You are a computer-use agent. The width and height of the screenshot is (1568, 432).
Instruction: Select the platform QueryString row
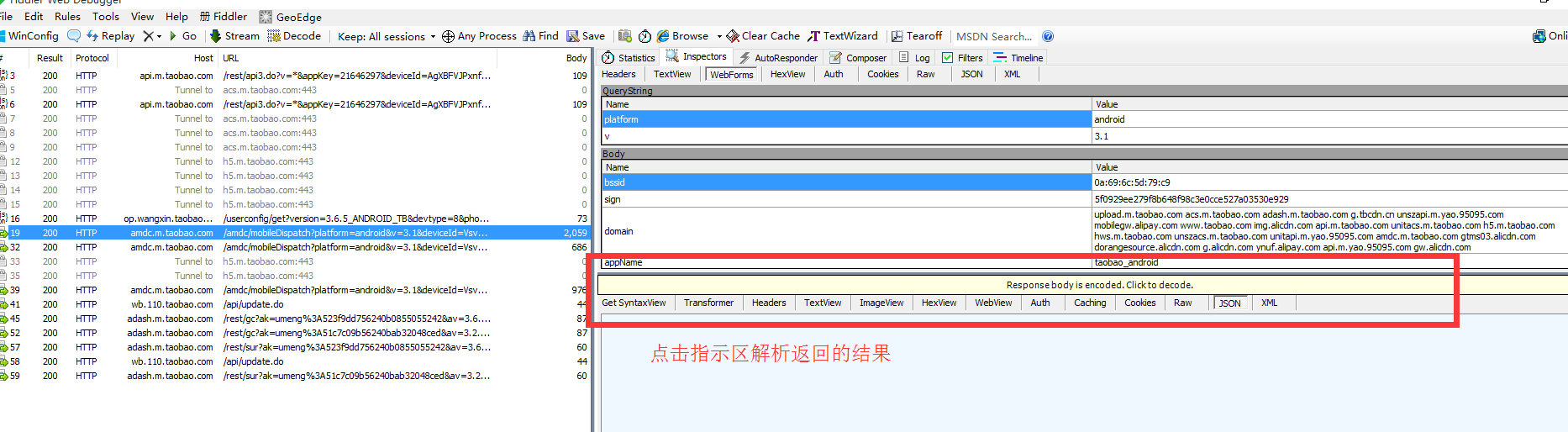pyautogui.click(x=1084, y=119)
